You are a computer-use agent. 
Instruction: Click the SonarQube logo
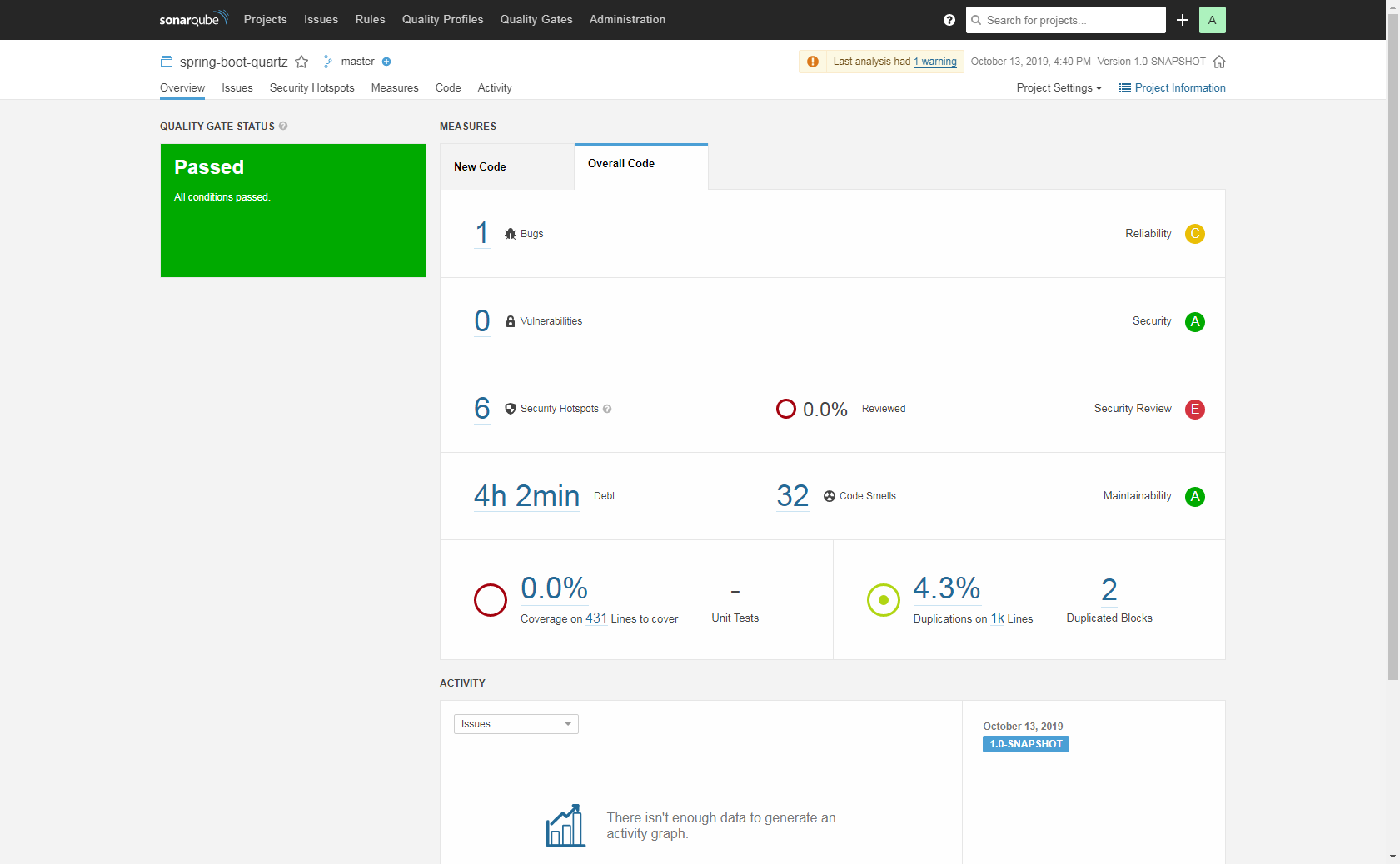(193, 19)
